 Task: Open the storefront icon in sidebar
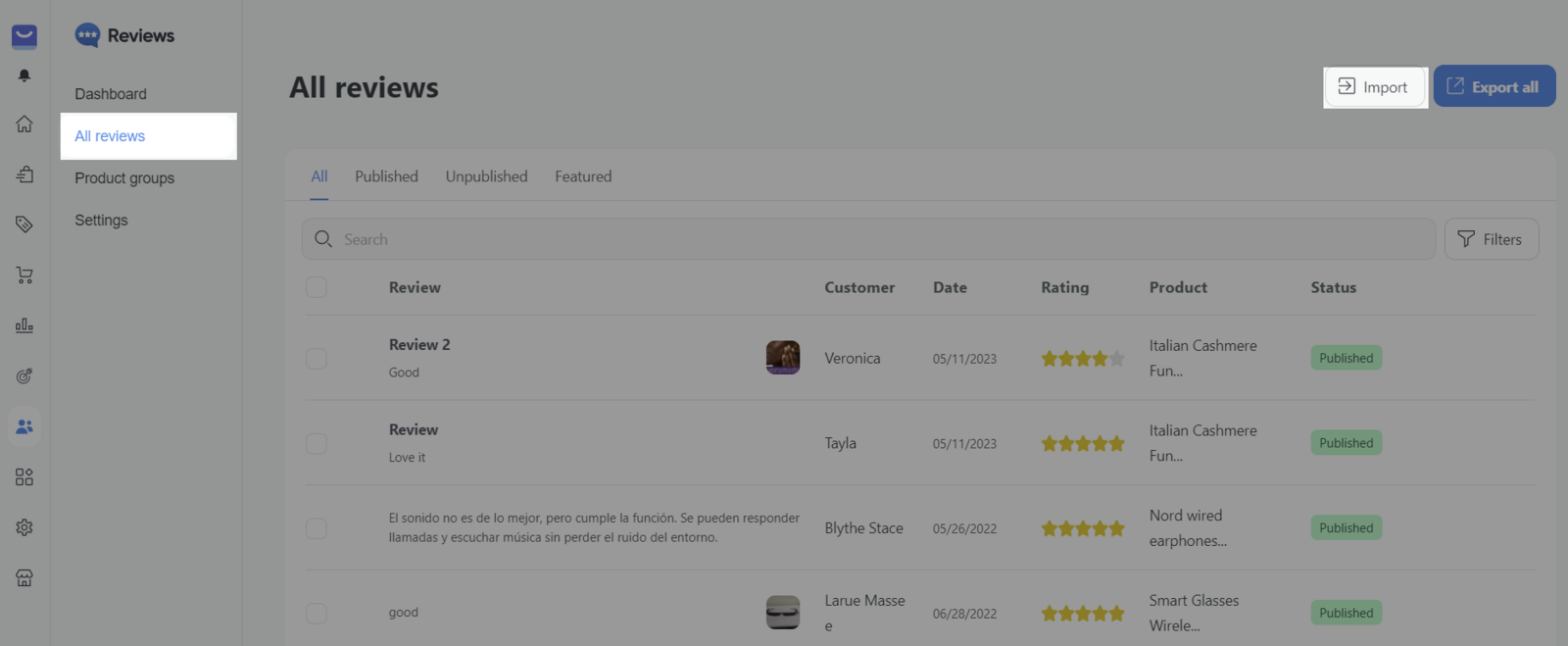coord(24,578)
